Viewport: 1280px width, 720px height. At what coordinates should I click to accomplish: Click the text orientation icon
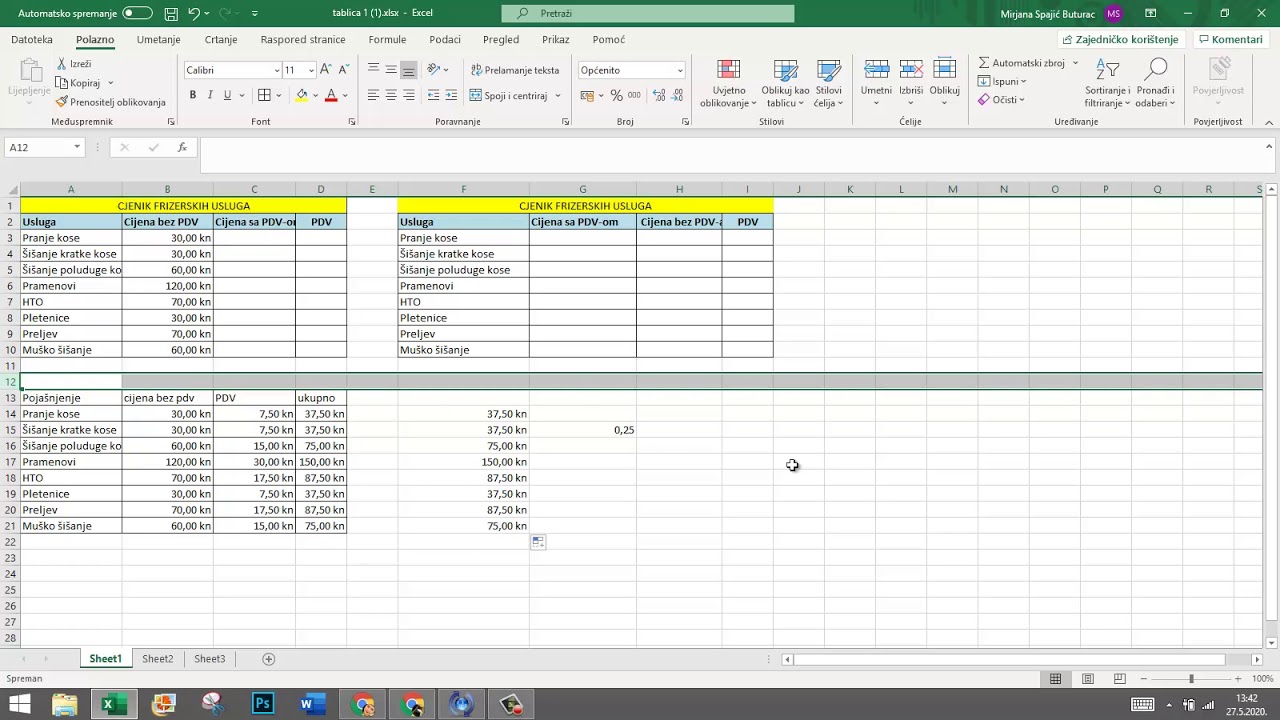tap(434, 70)
